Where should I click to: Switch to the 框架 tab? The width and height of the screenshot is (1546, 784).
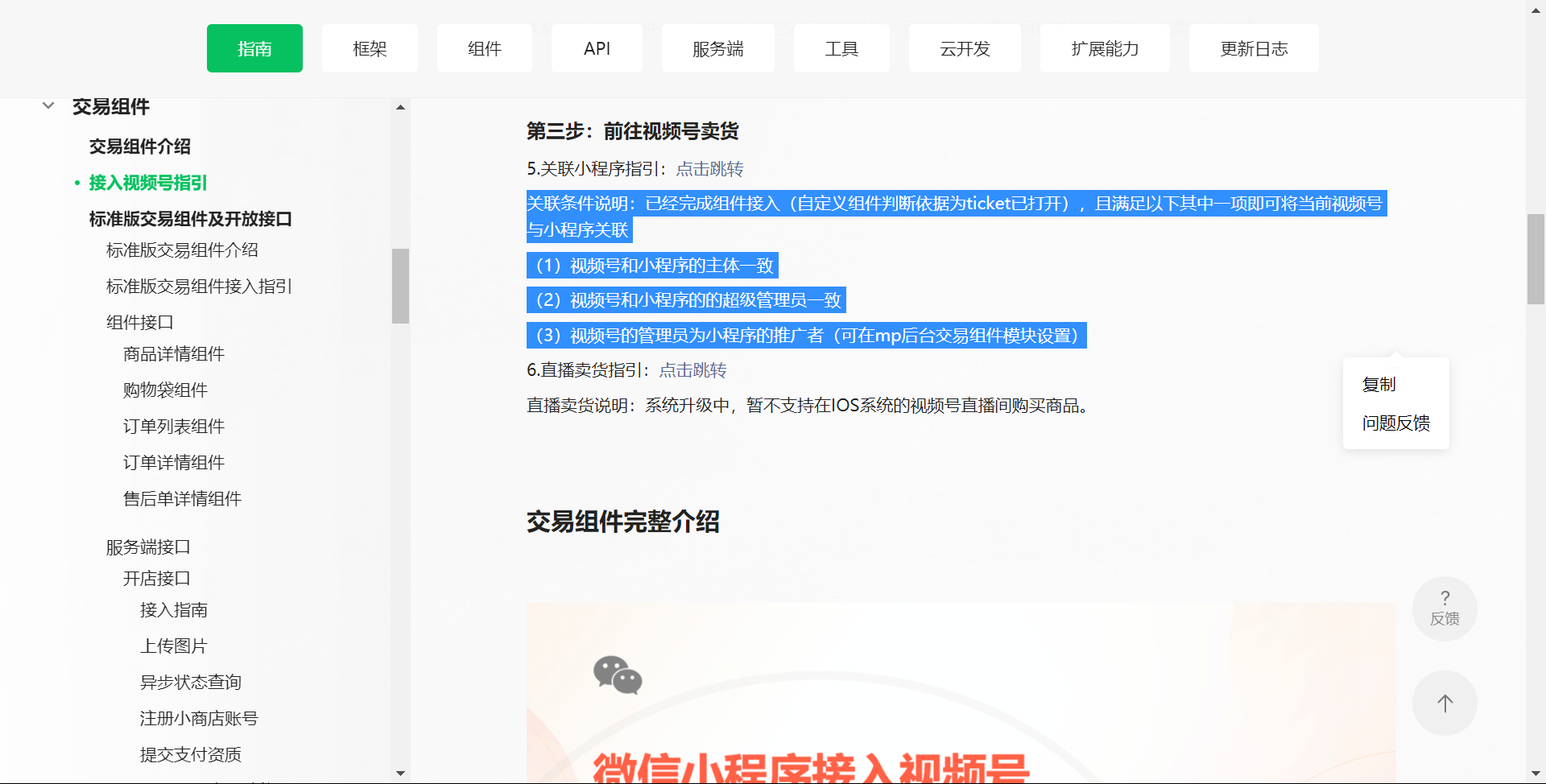(370, 49)
